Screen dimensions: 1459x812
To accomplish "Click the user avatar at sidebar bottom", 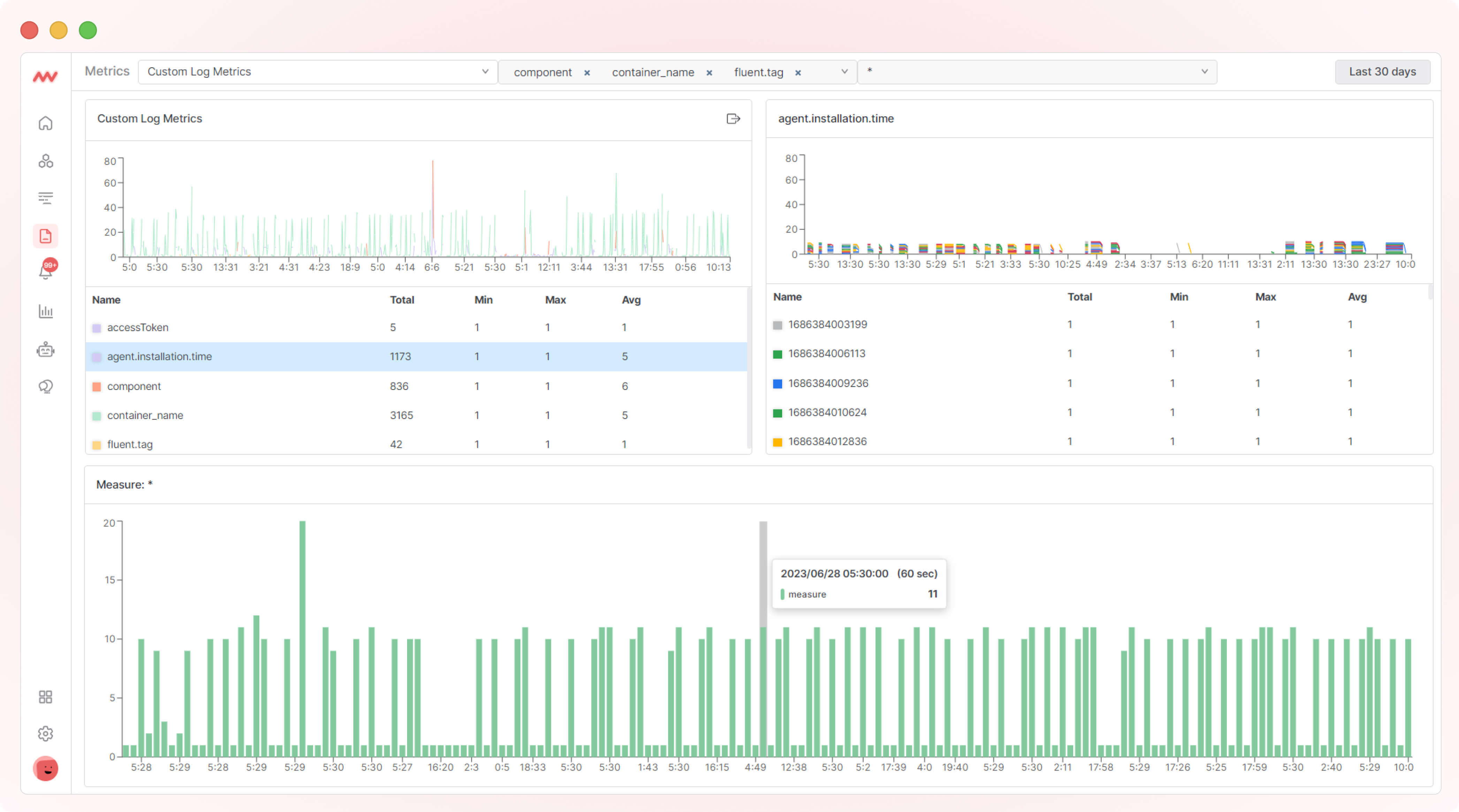I will click(x=45, y=768).
